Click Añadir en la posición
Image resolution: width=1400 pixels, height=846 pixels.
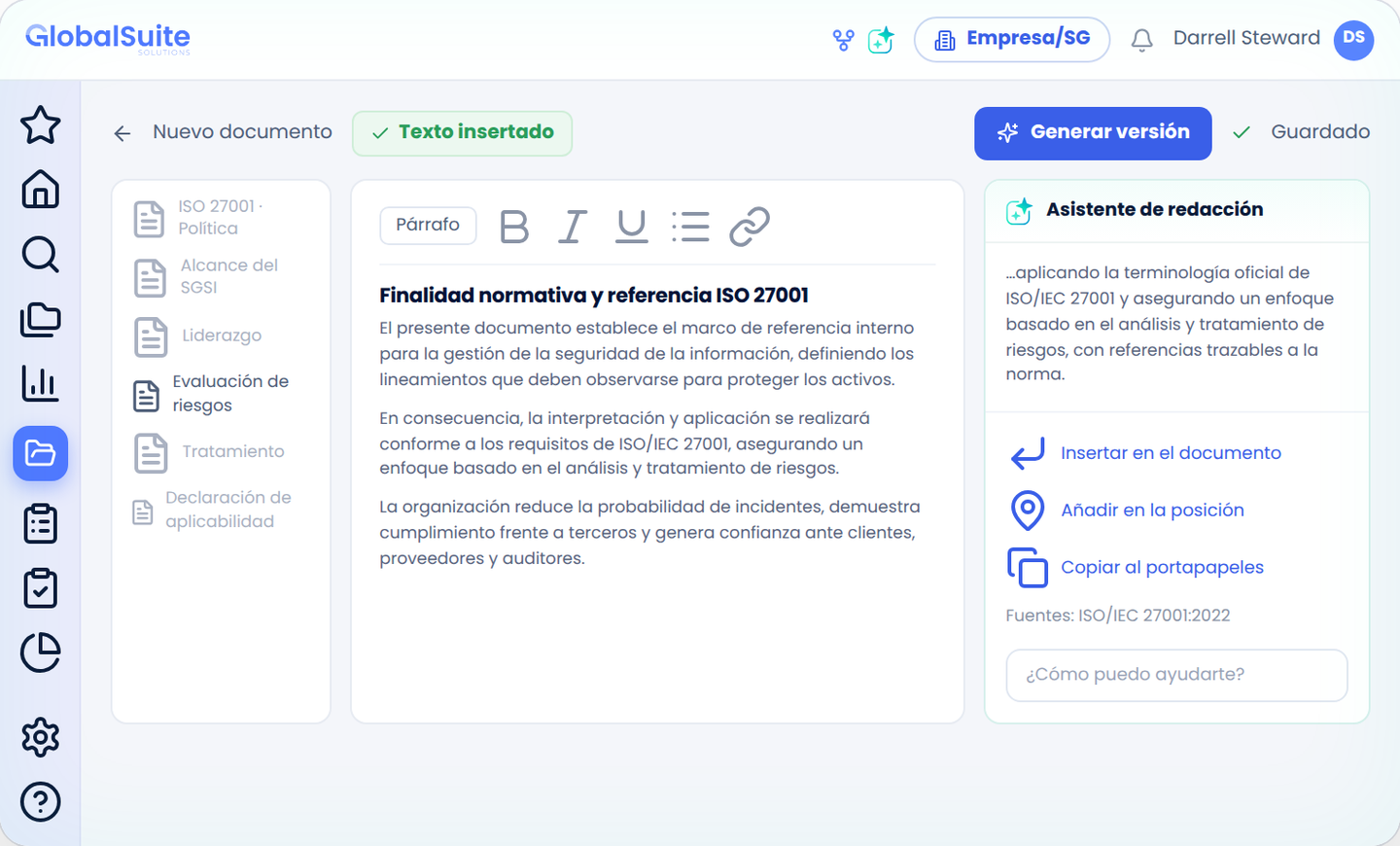pos(1152,511)
